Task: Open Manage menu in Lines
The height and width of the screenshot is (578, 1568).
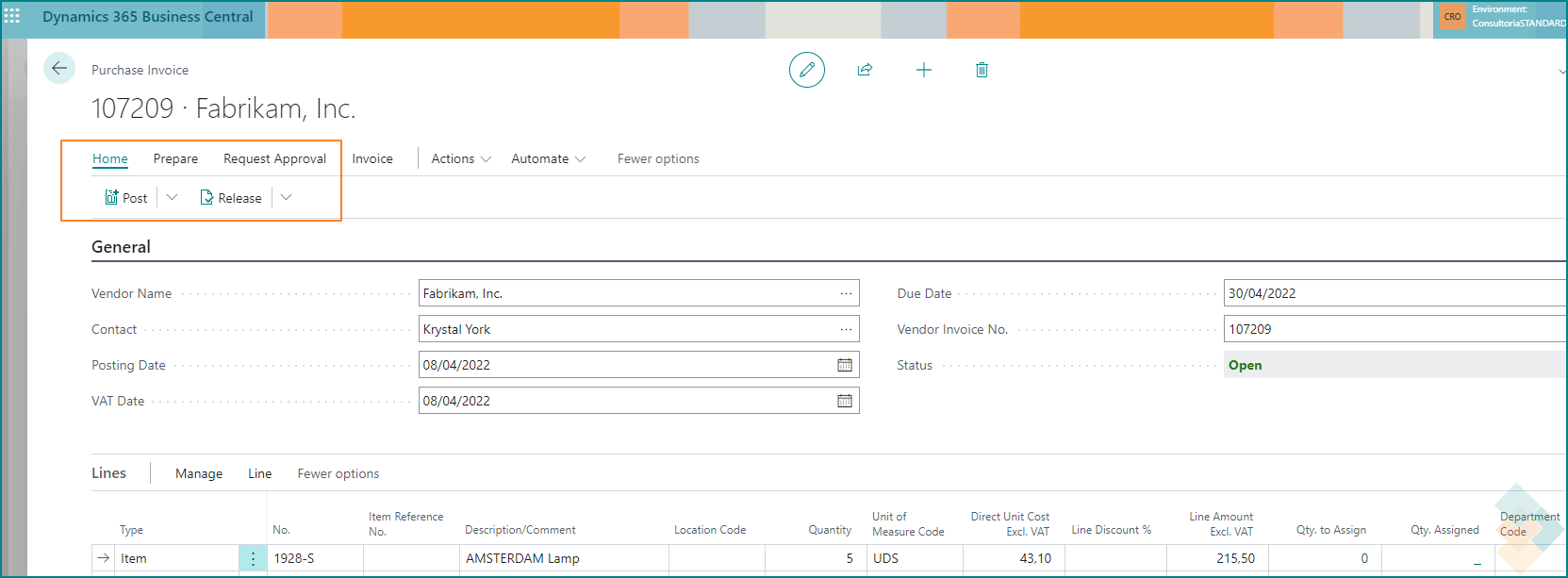Action: click(199, 473)
